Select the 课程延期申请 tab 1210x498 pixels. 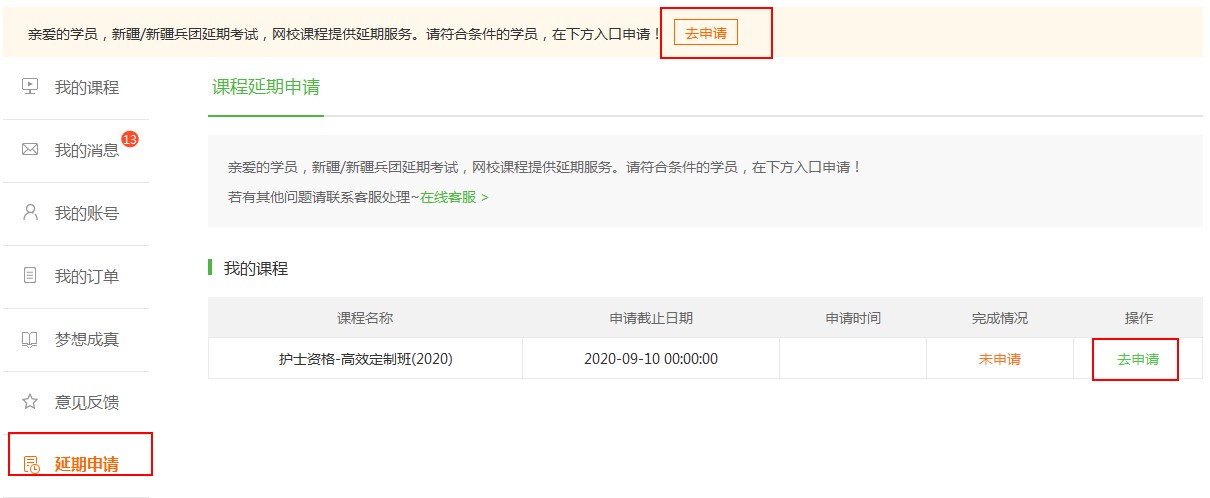click(266, 87)
